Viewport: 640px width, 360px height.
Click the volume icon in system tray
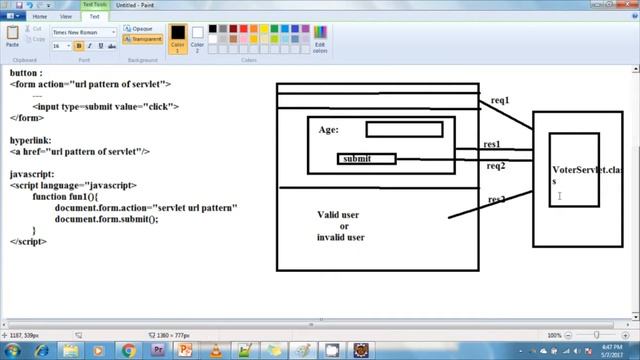click(x=577, y=351)
